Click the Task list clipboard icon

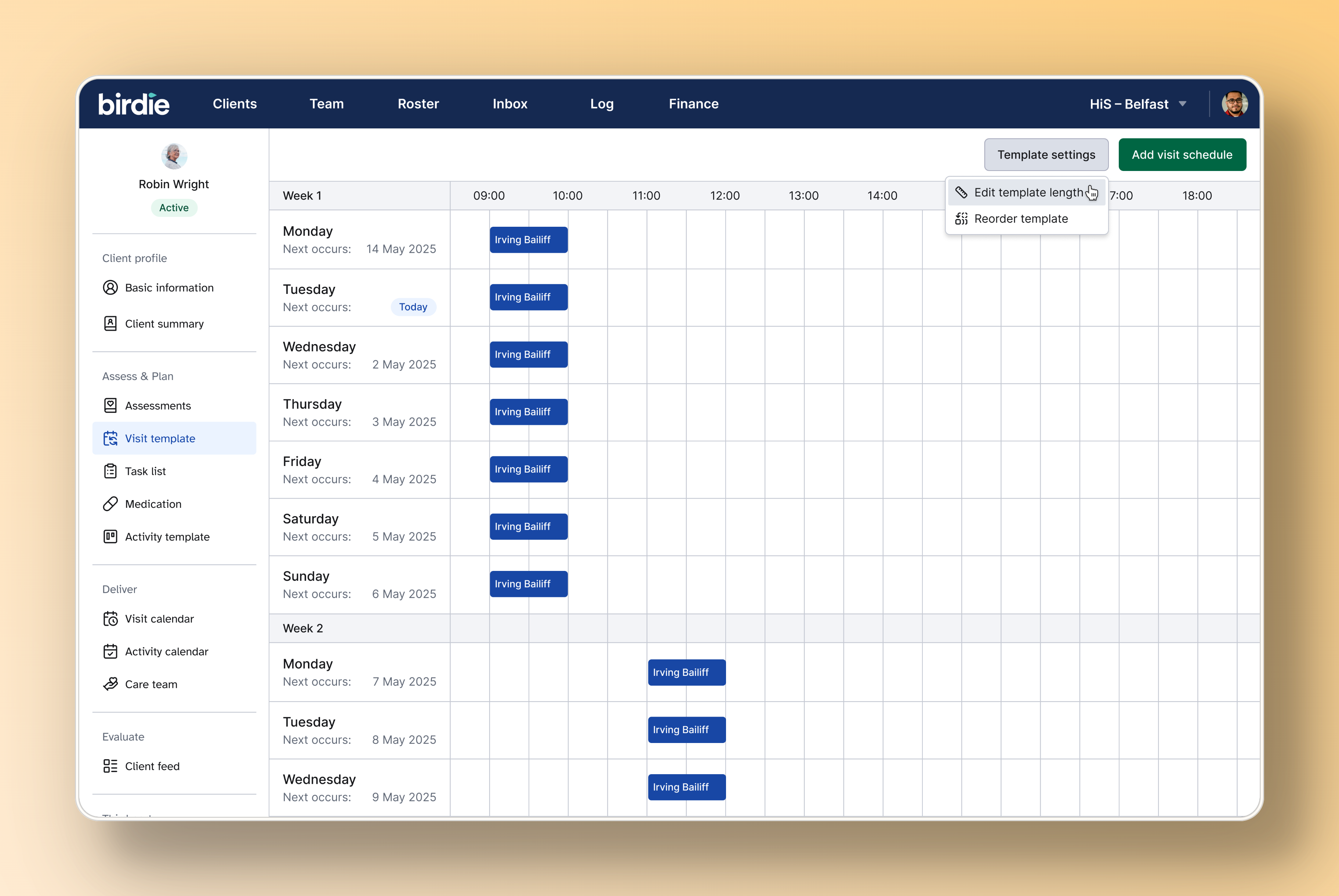point(110,471)
